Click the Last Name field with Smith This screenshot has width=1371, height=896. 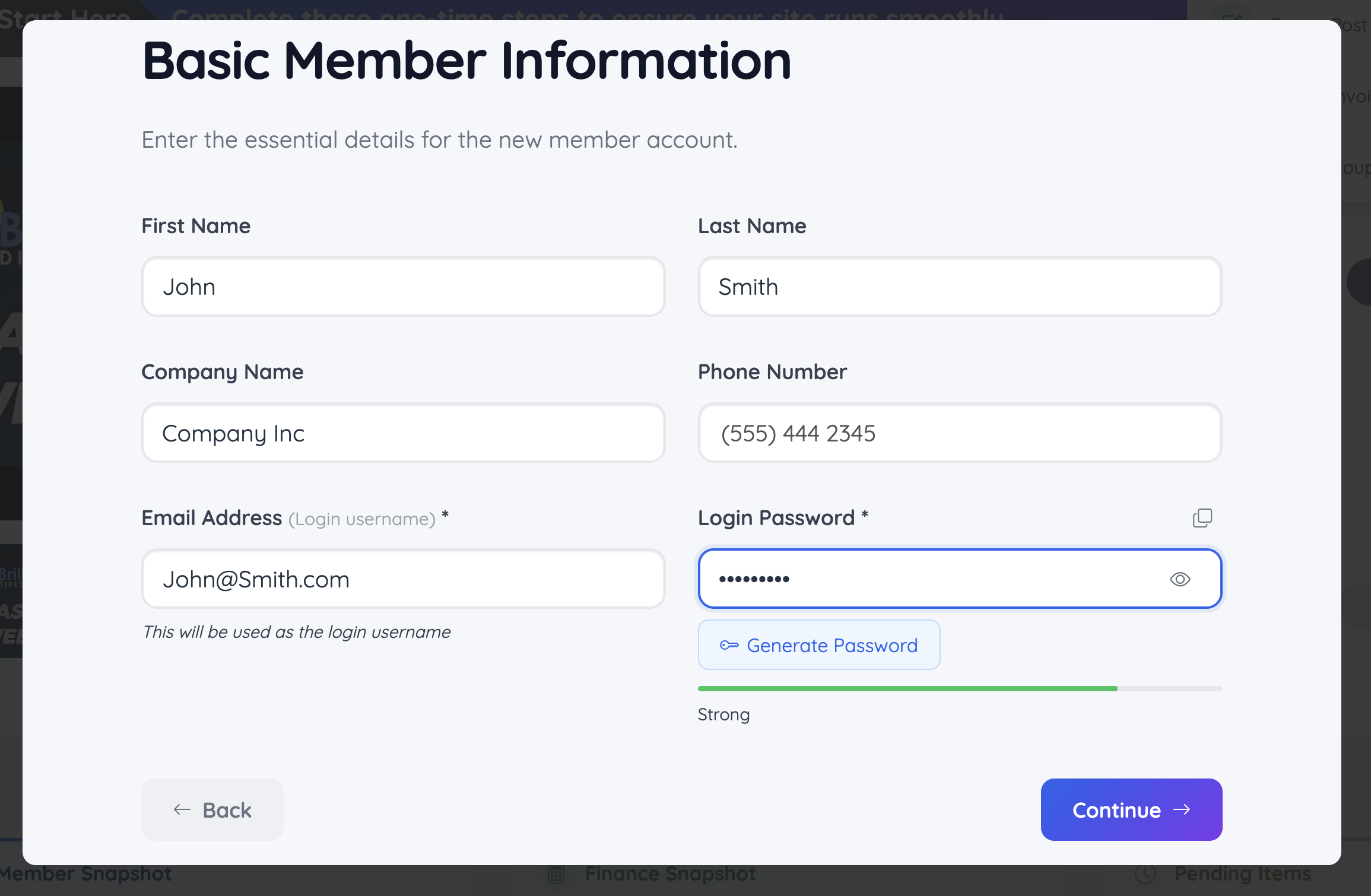coord(959,287)
